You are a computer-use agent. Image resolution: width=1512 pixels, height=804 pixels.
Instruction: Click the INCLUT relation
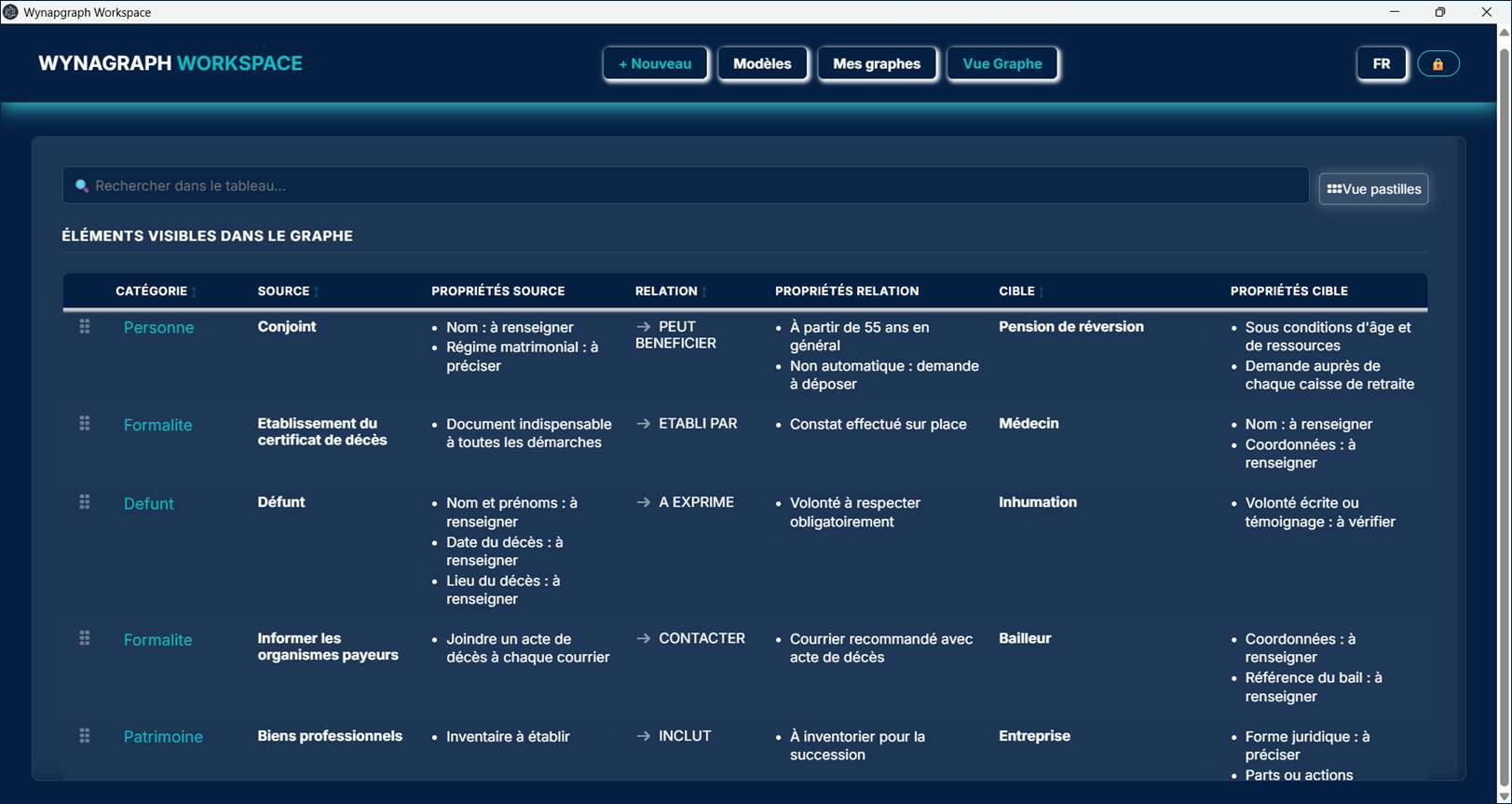[674, 736]
